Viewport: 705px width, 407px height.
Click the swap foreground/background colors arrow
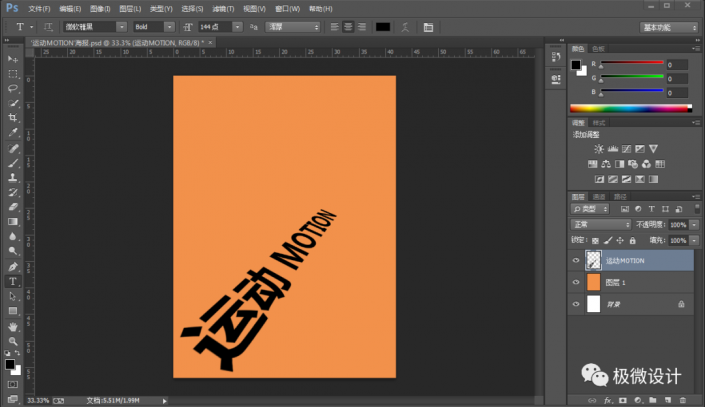[x=17, y=353]
